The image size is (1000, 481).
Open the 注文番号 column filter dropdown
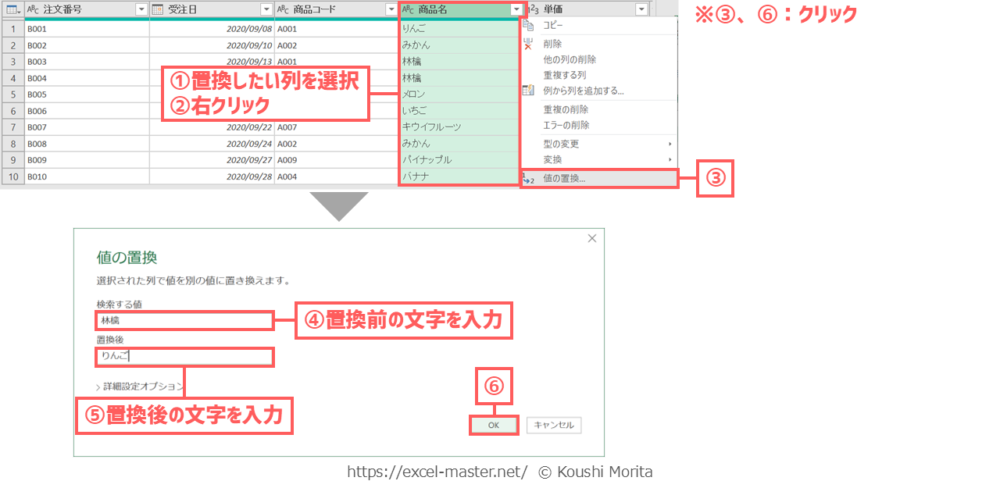point(140,9)
